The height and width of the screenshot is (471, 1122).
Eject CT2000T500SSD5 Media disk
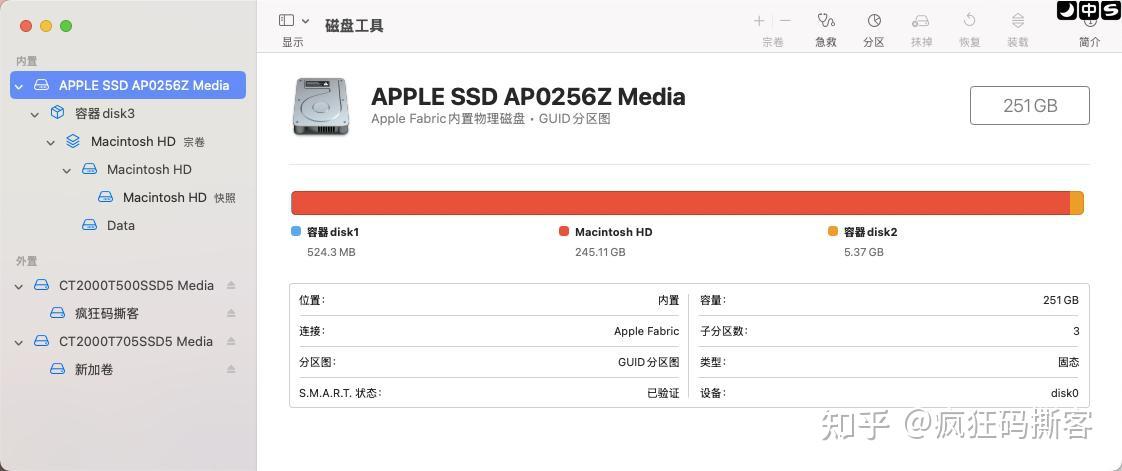(231, 285)
